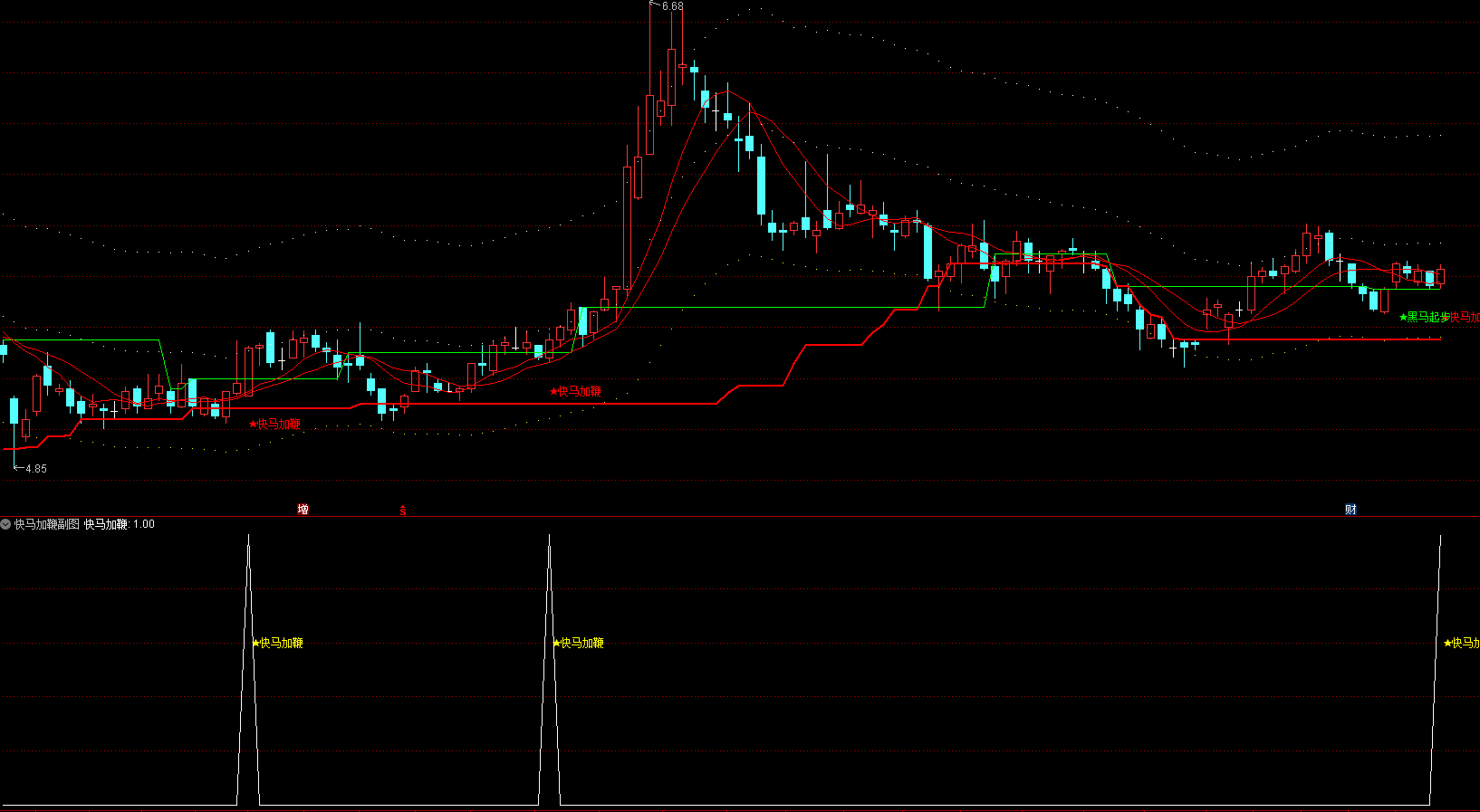Click second yellow ★快马加鞭 label in sub-chart
Screen dimensions: 1480x812
(579, 643)
